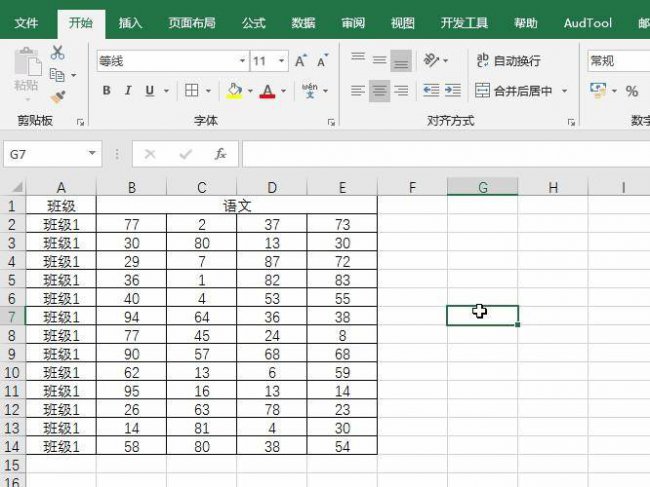This screenshot has height=487, width=650.
Task: Select the Format Painter brush icon
Action: (x=58, y=97)
